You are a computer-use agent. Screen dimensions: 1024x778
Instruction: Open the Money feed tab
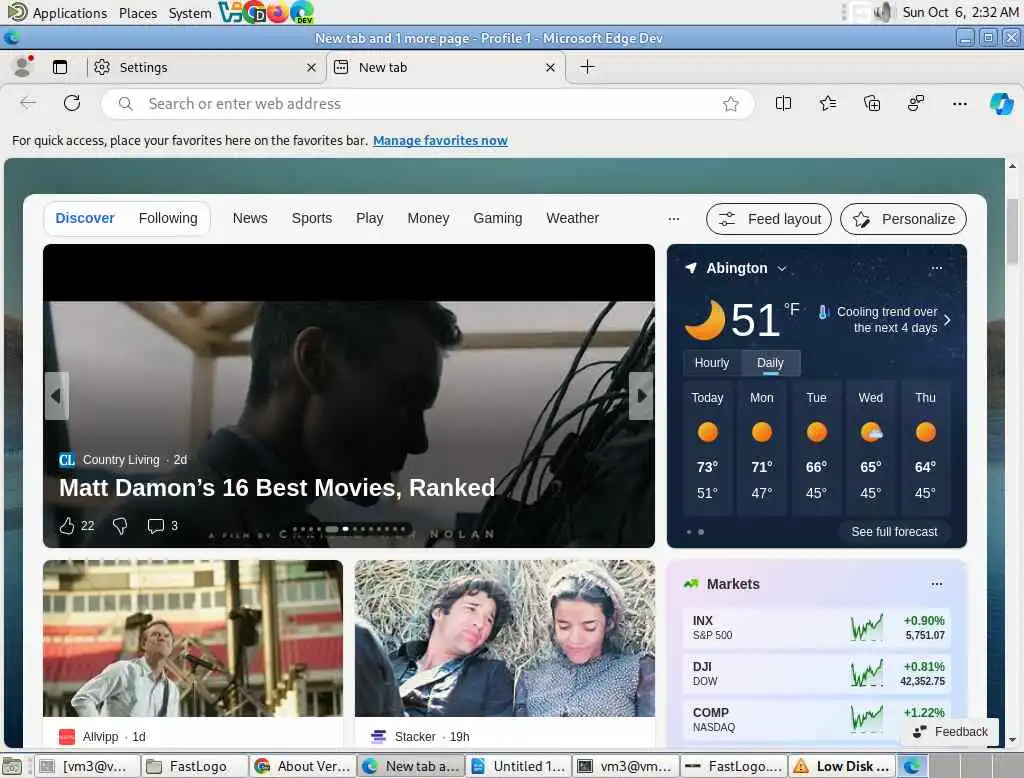[x=428, y=218]
